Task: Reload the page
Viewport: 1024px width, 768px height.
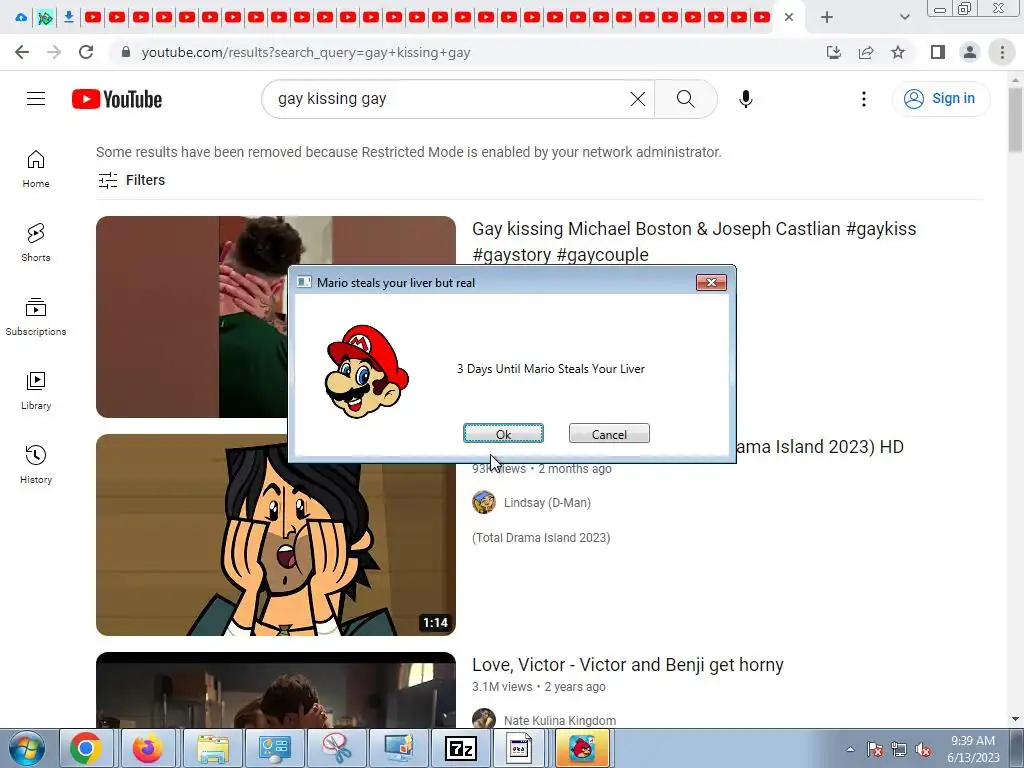Action: (x=86, y=52)
